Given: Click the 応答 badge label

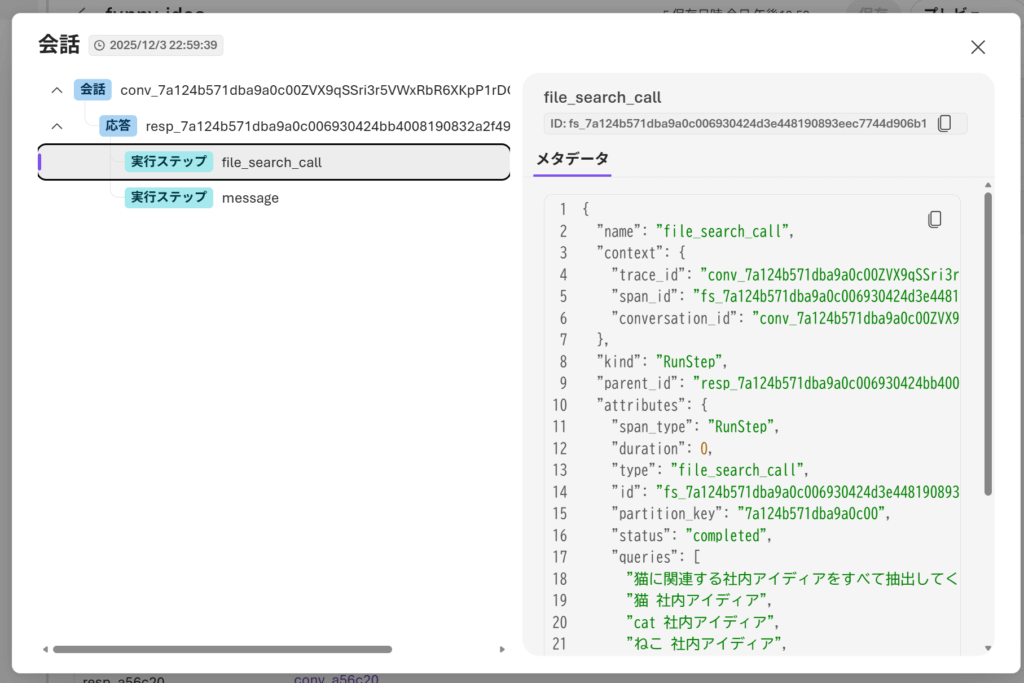Looking at the screenshot, I should coord(118,126).
